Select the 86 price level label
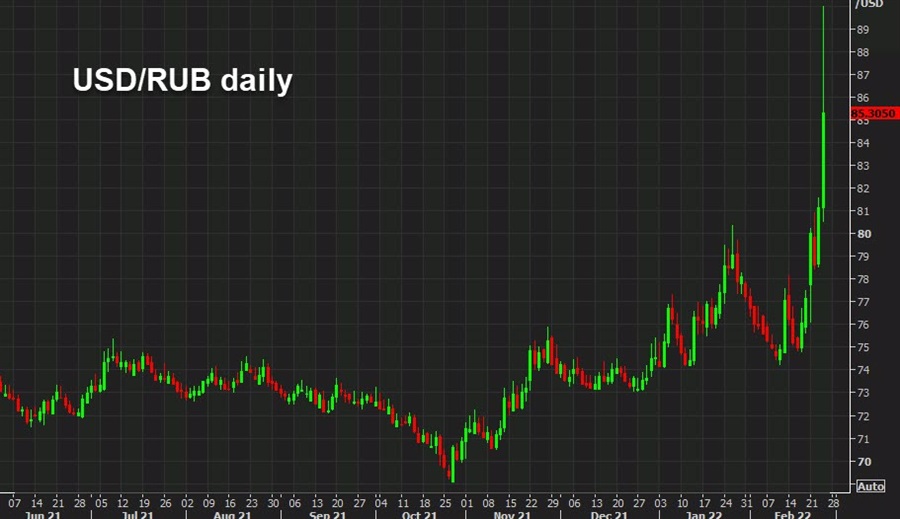 click(863, 98)
